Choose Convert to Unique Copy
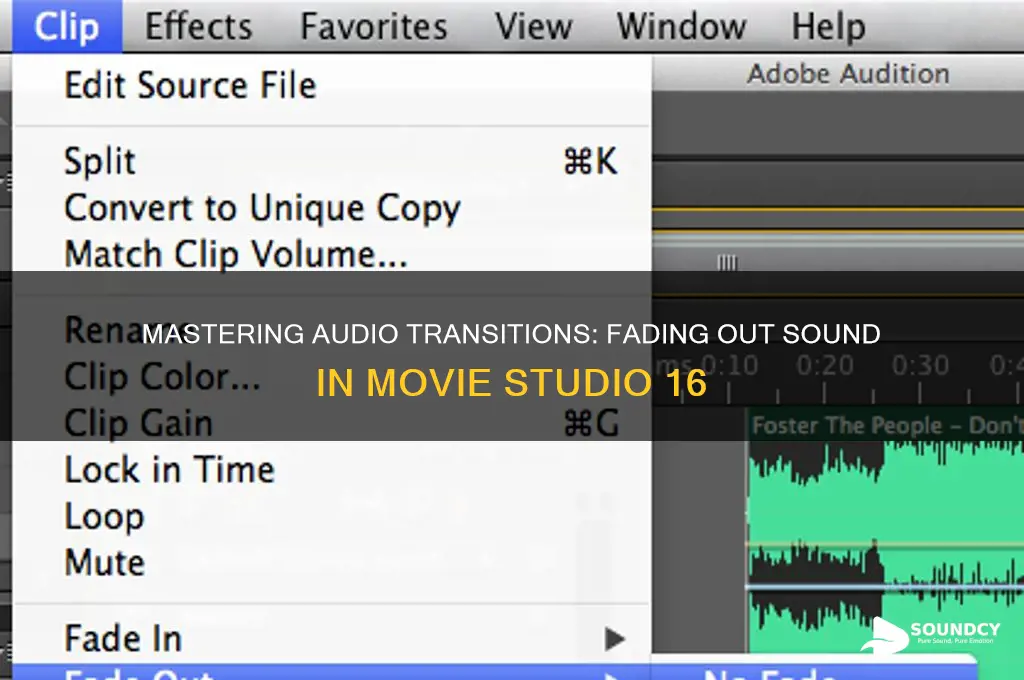The height and width of the screenshot is (680, 1024). click(332, 208)
